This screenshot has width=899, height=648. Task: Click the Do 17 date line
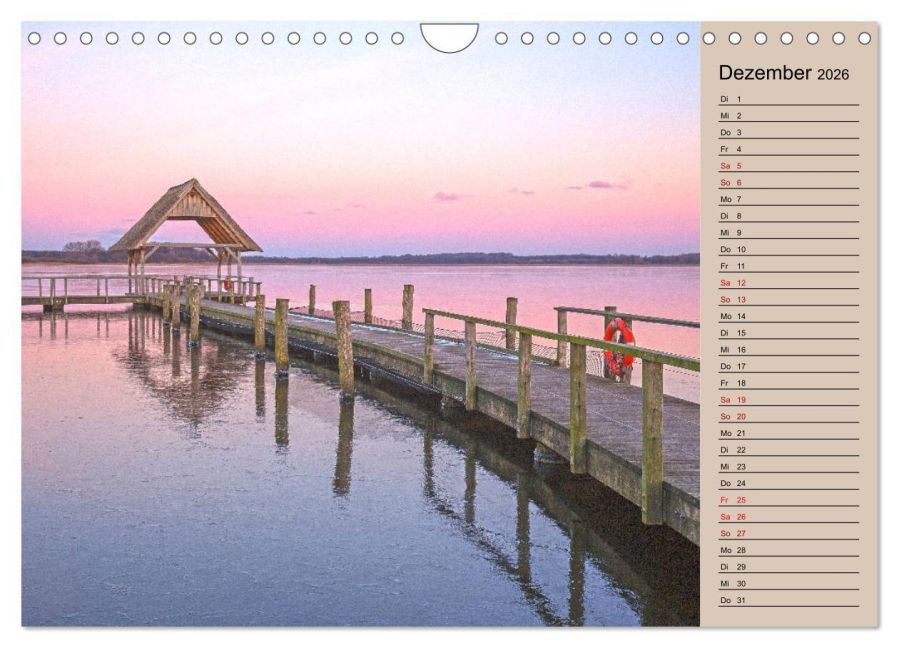click(x=788, y=366)
